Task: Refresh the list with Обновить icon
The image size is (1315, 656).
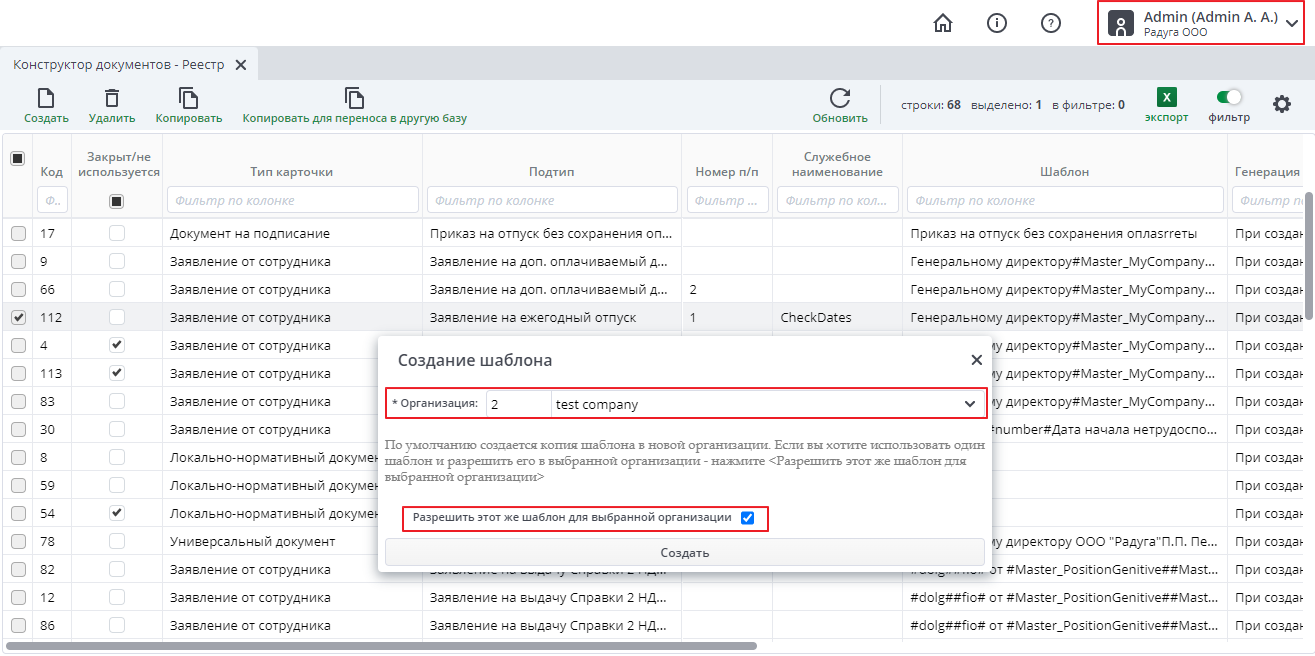Action: coord(839,98)
